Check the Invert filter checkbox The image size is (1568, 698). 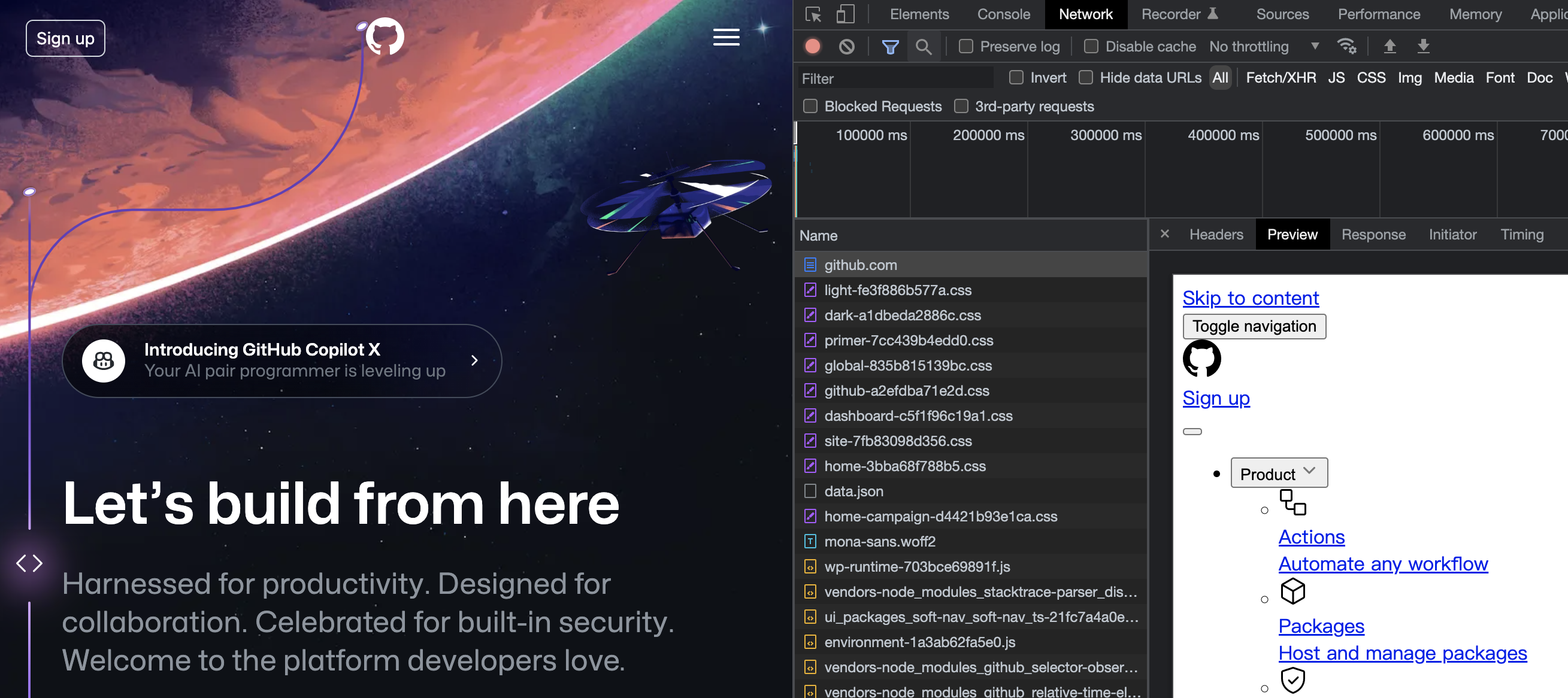(x=1016, y=77)
